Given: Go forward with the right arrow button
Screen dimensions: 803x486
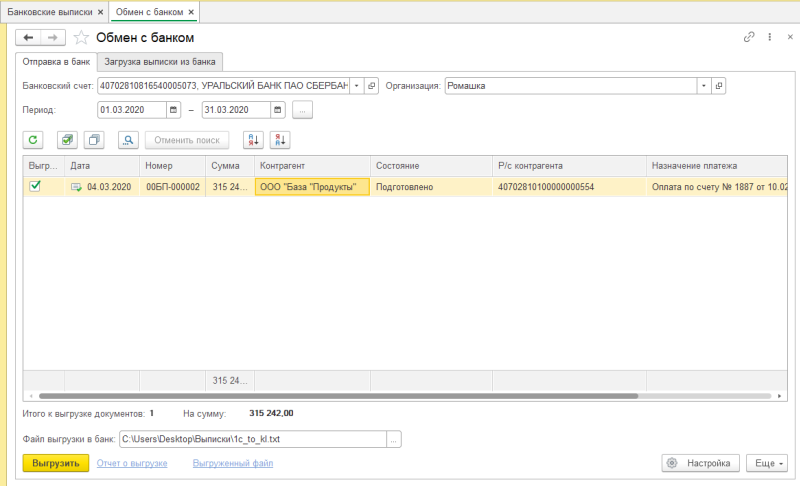Looking at the screenshot, I should (53, 37).
